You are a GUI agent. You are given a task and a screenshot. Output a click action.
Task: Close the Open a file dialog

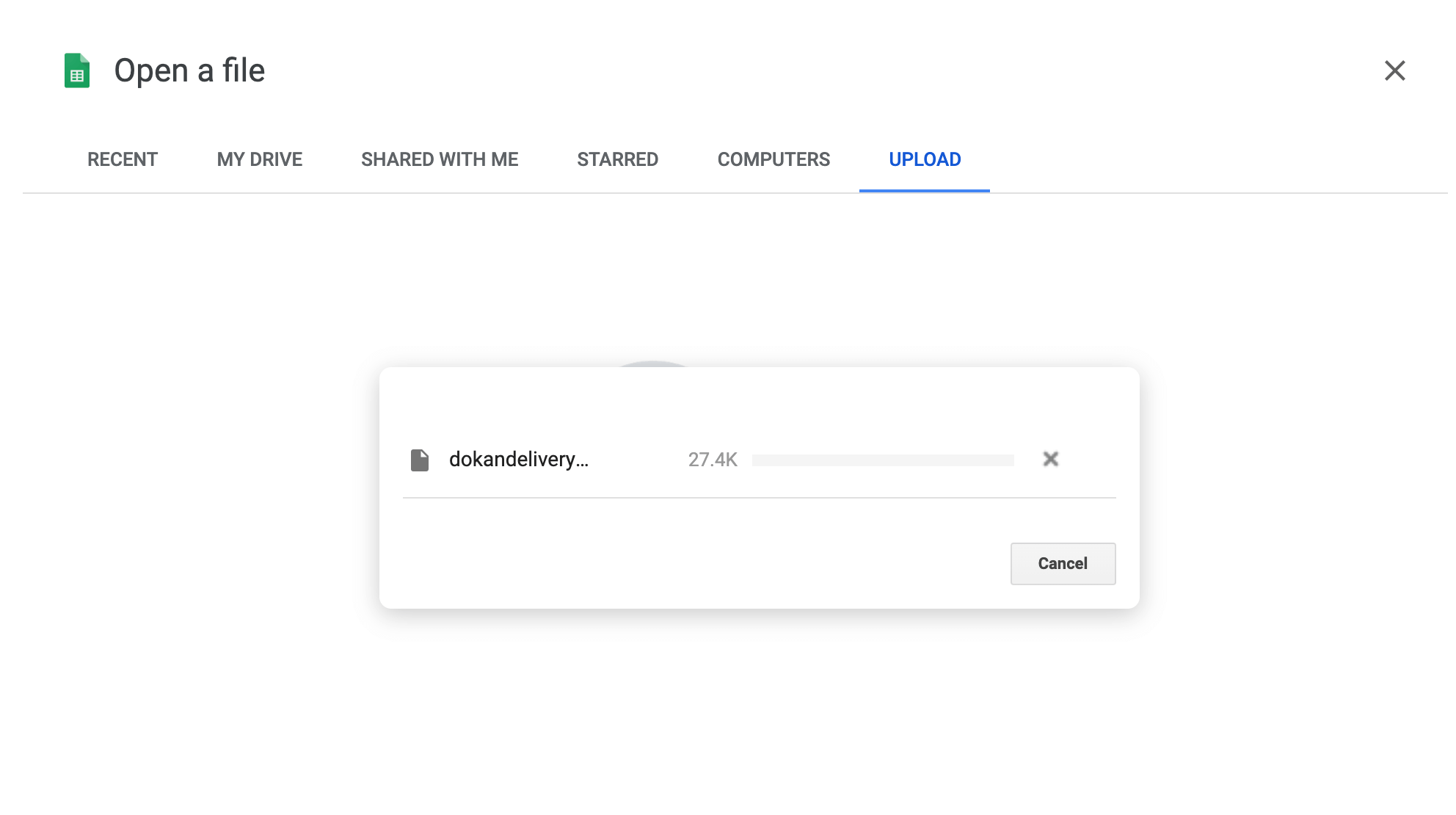point(1394,70)
